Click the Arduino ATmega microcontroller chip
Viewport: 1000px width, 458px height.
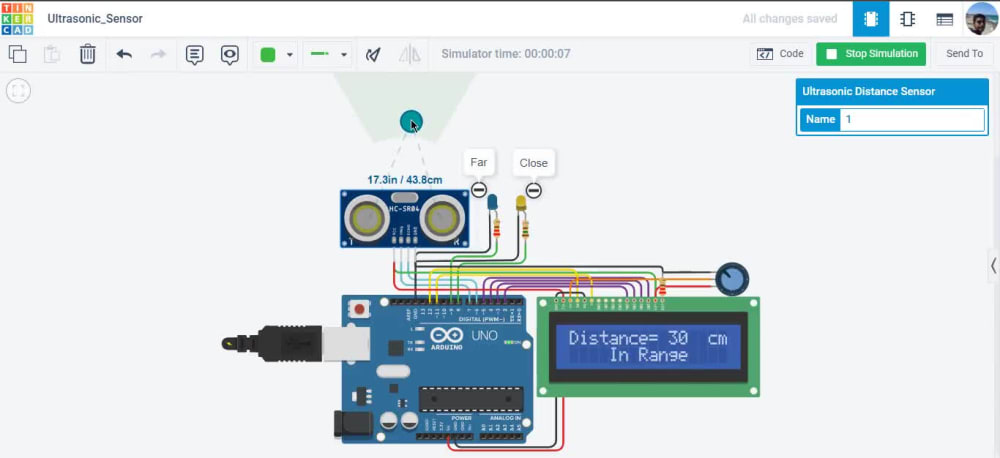click(471, 399)
